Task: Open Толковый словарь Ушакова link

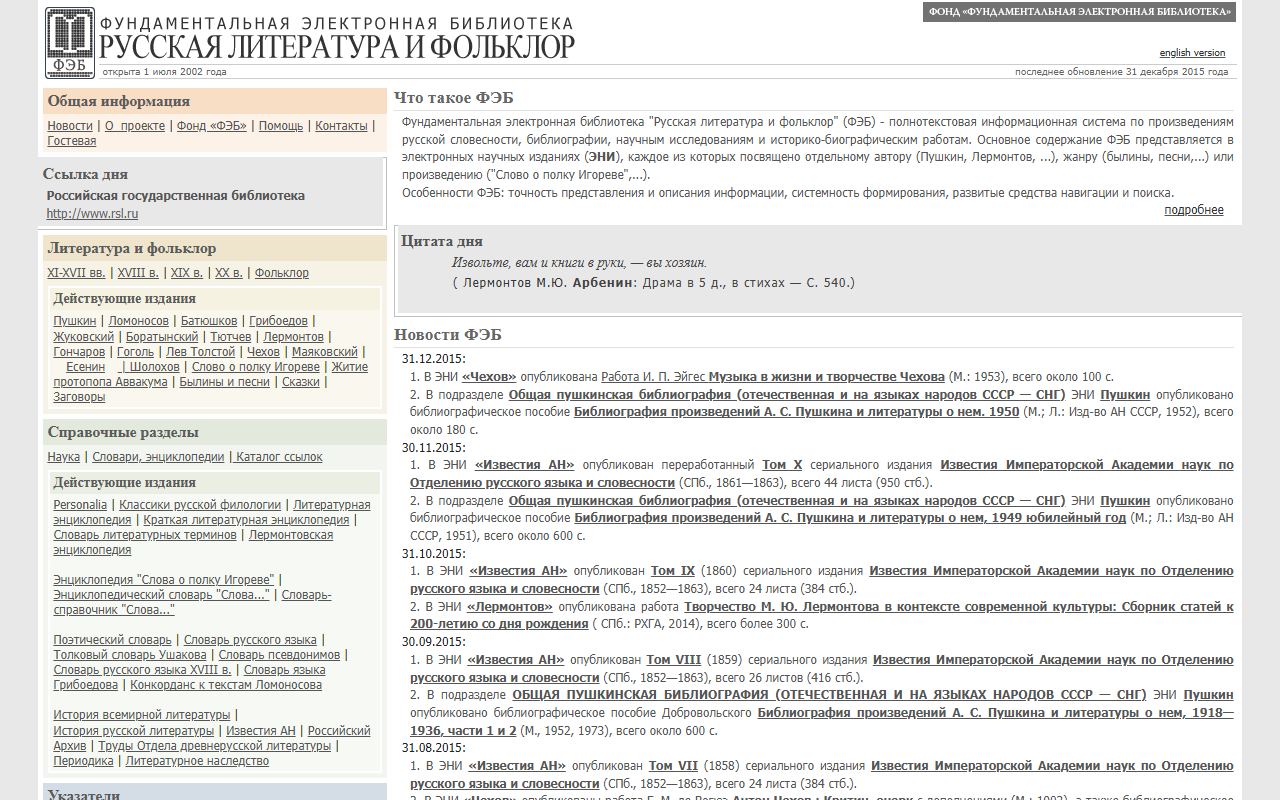Action: click(x=130, y=655)
